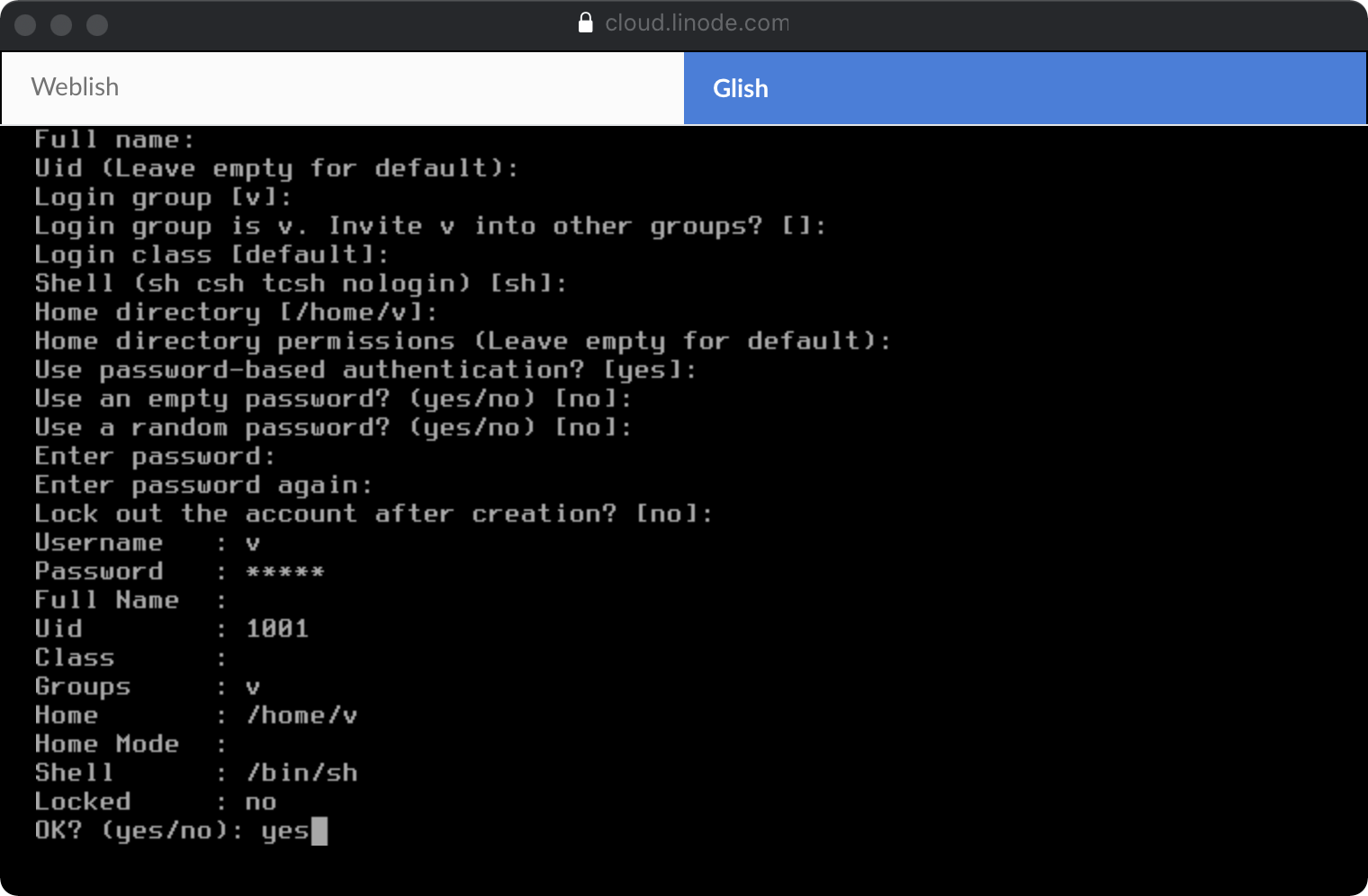Click the masked Password asterisks
Image resolution: width=1368 pixels, height=896 pixels.
(x=284, y=571)
